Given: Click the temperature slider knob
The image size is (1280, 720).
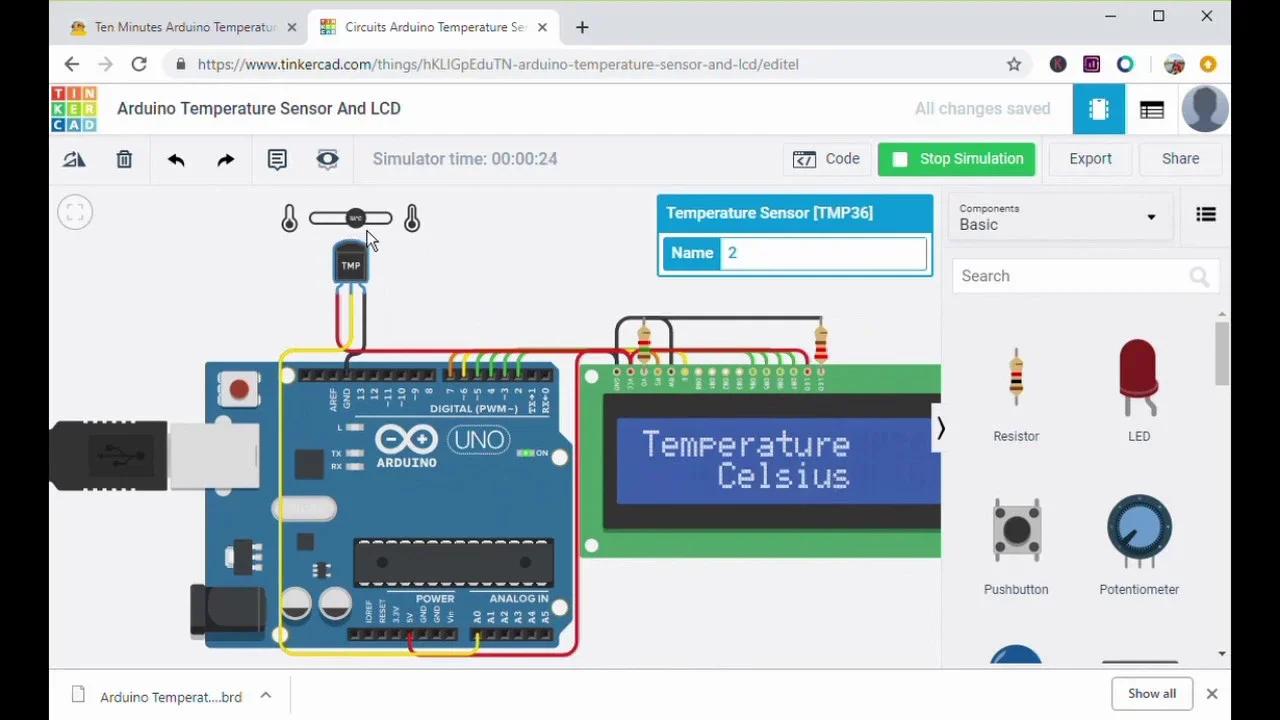Looking at the screenshot, I should coord(355,218).
